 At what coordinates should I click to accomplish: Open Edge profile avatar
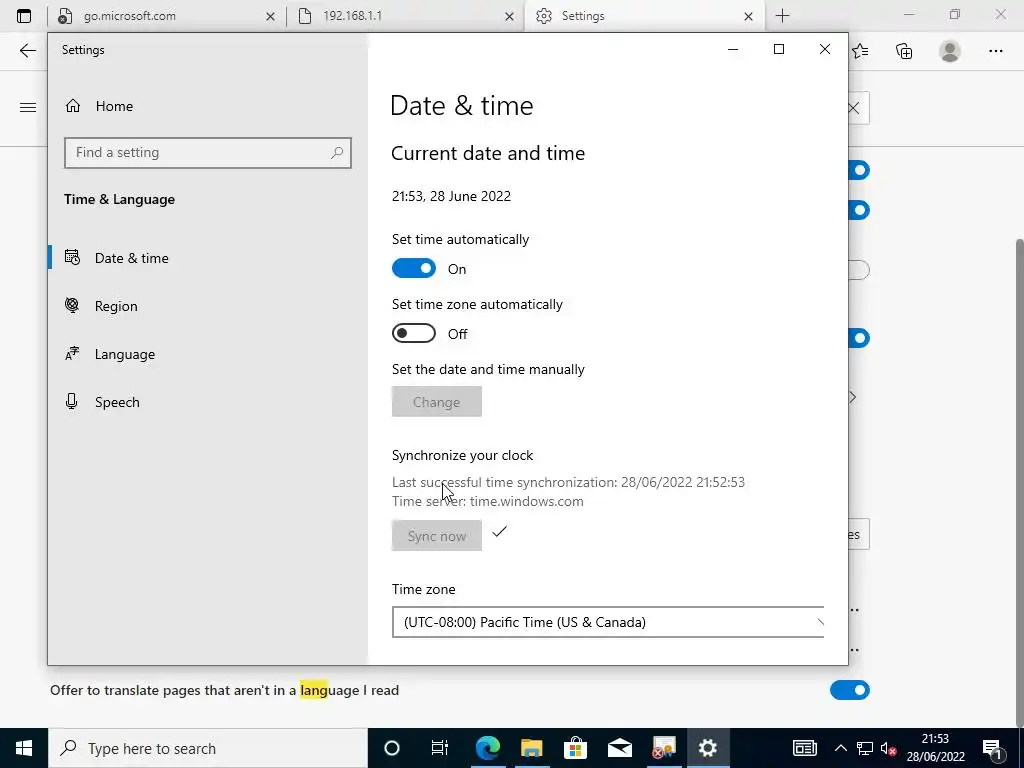click(x=950, y=50)
